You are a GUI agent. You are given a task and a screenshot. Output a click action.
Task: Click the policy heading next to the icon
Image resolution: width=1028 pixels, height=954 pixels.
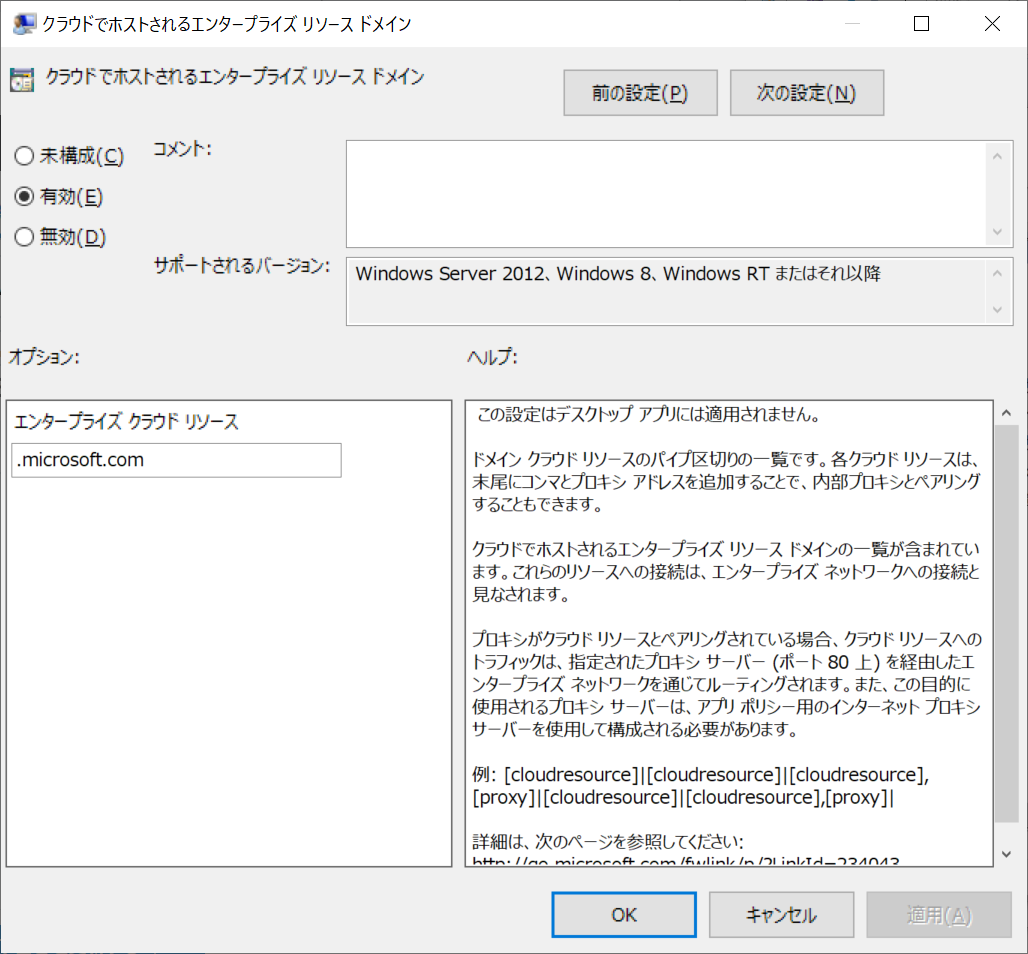coord(234,77)
